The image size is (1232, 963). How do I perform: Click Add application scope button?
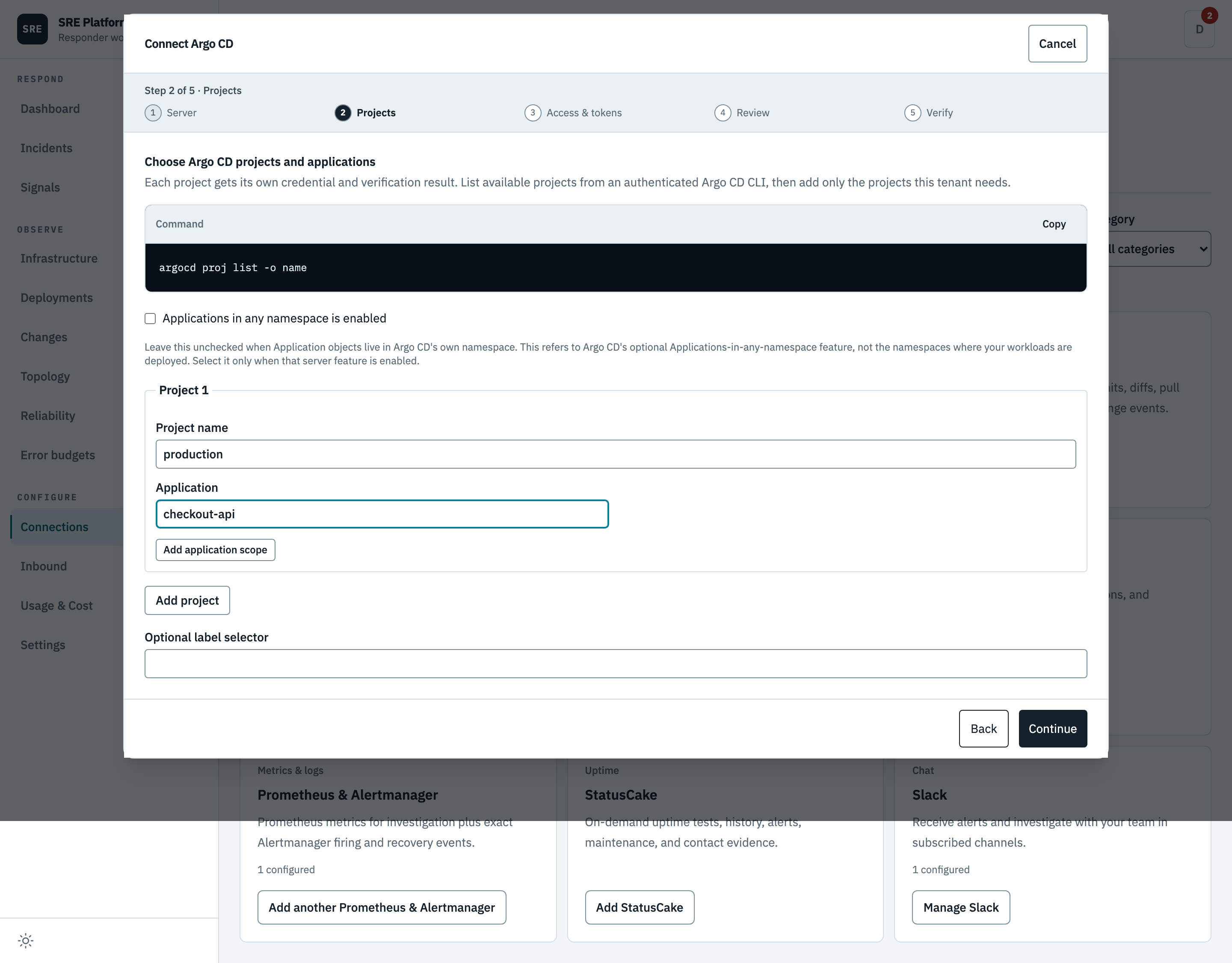(x=216, y=550)
